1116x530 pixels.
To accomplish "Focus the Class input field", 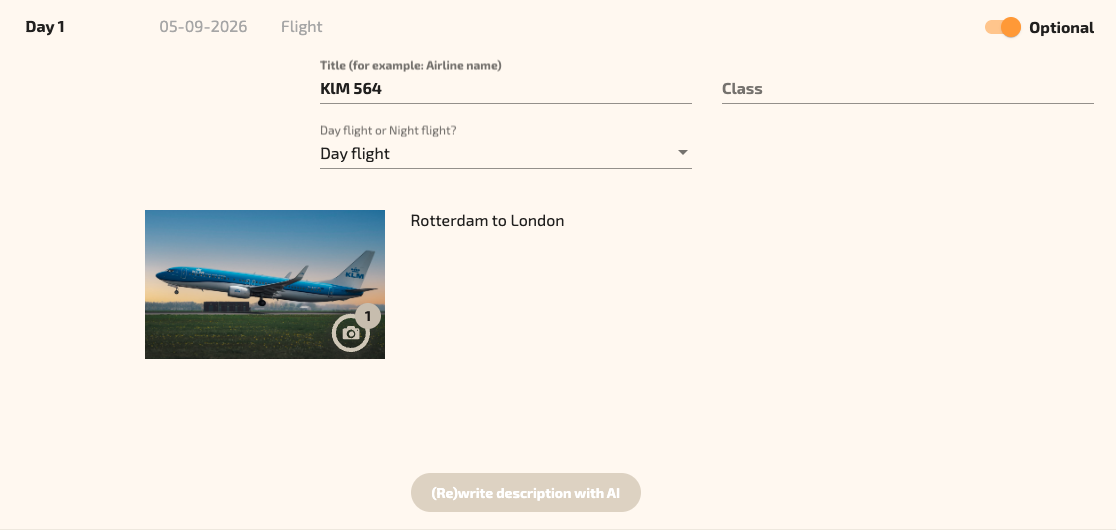I will click(x=907, y=89).
